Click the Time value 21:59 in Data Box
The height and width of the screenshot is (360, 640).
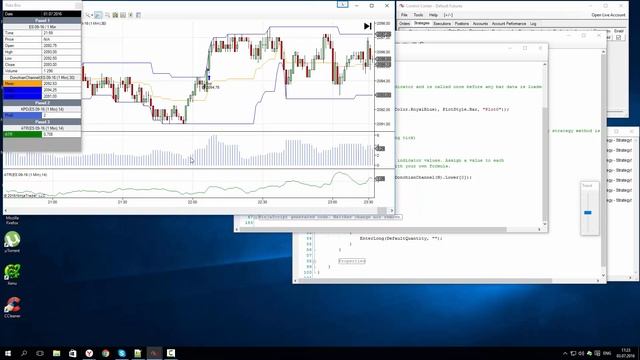(x=61, y=33)
